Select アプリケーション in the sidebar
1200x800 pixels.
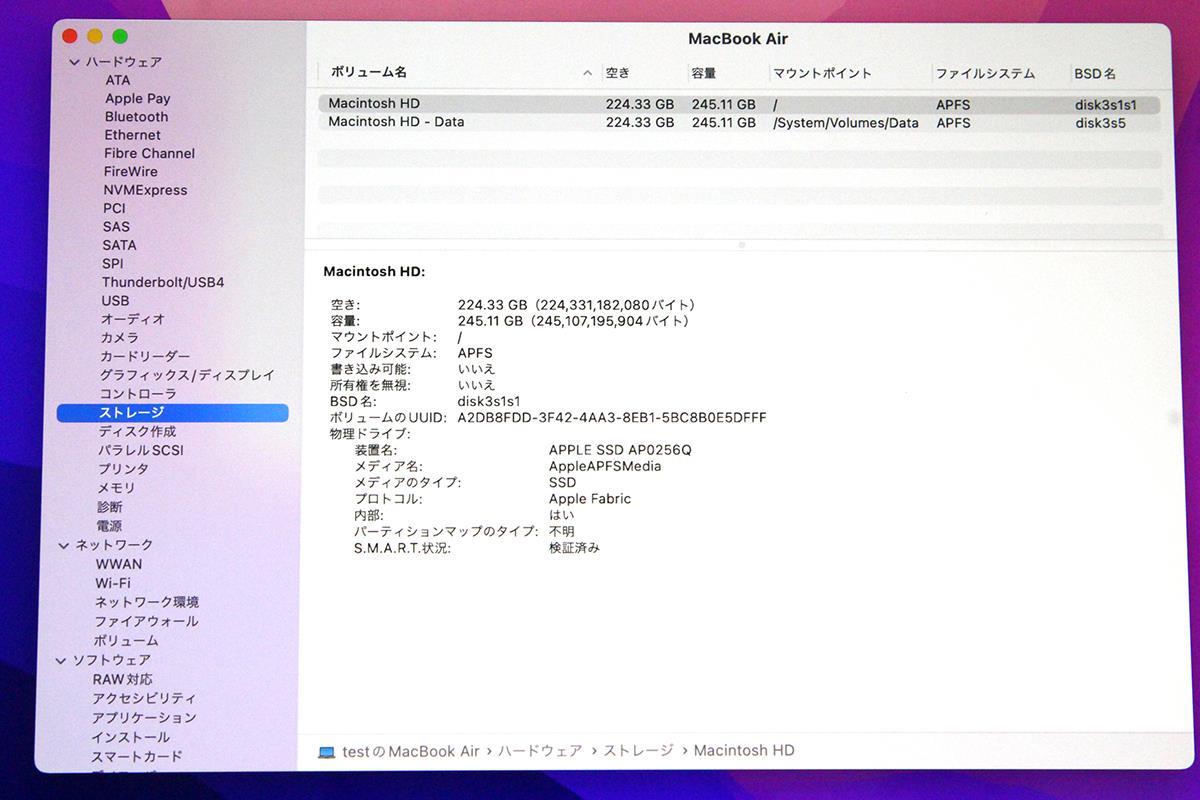[x=144, y=718]
